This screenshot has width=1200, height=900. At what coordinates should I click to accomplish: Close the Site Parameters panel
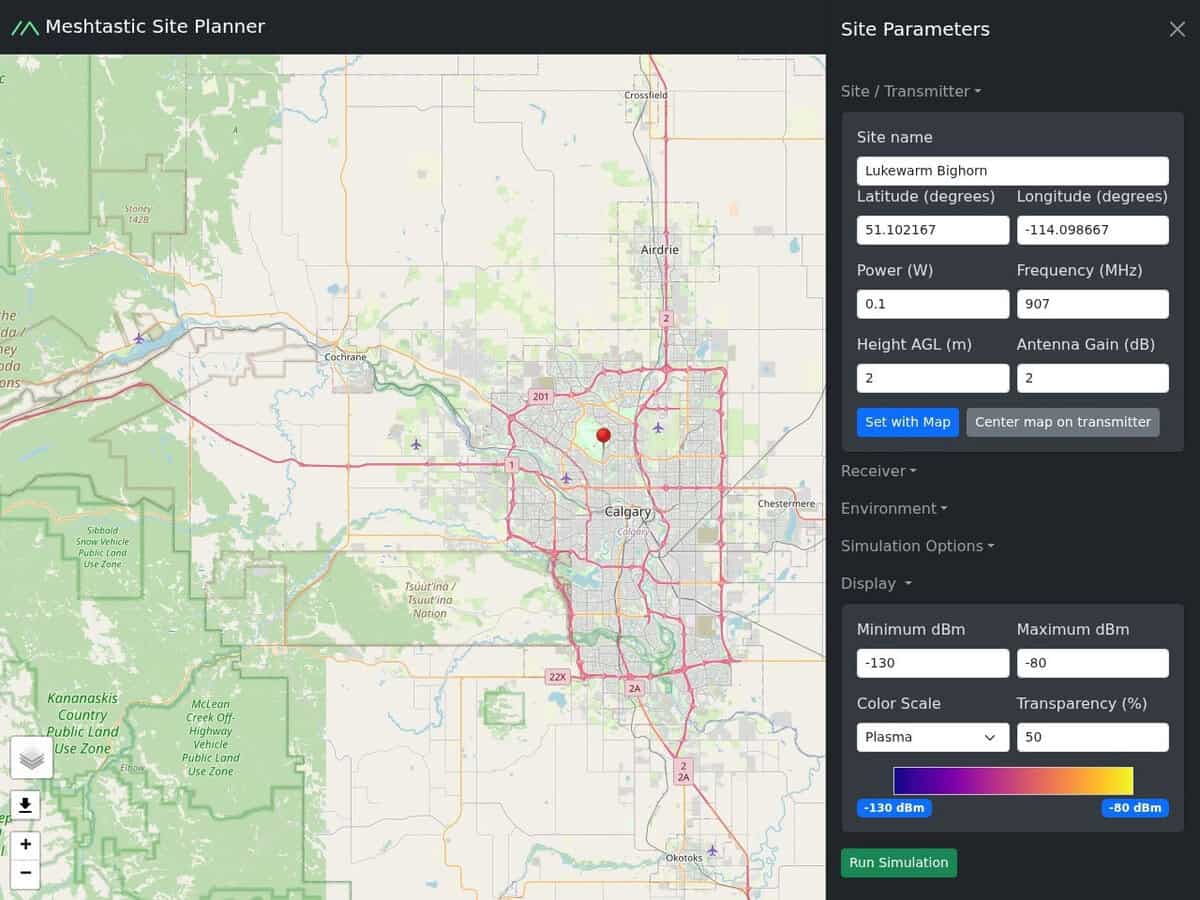point(1177,29)
